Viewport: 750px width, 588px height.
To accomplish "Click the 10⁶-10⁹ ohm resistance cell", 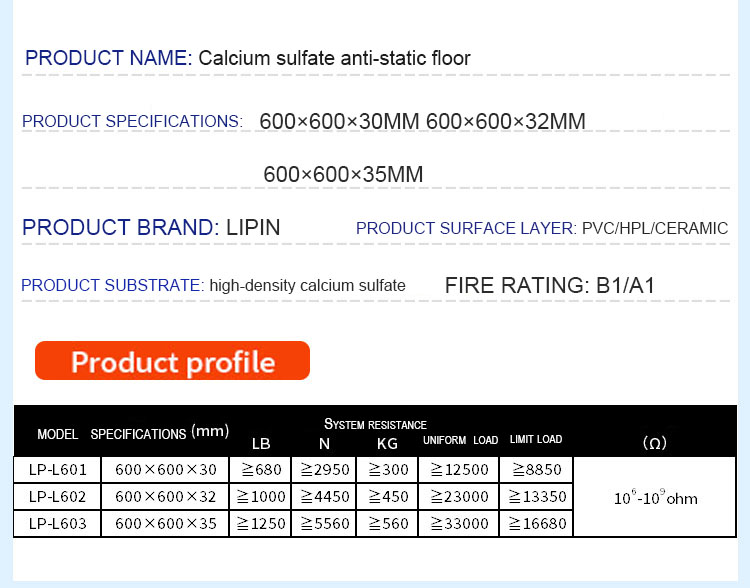I will pyautogui.click(x=655, y=497).
